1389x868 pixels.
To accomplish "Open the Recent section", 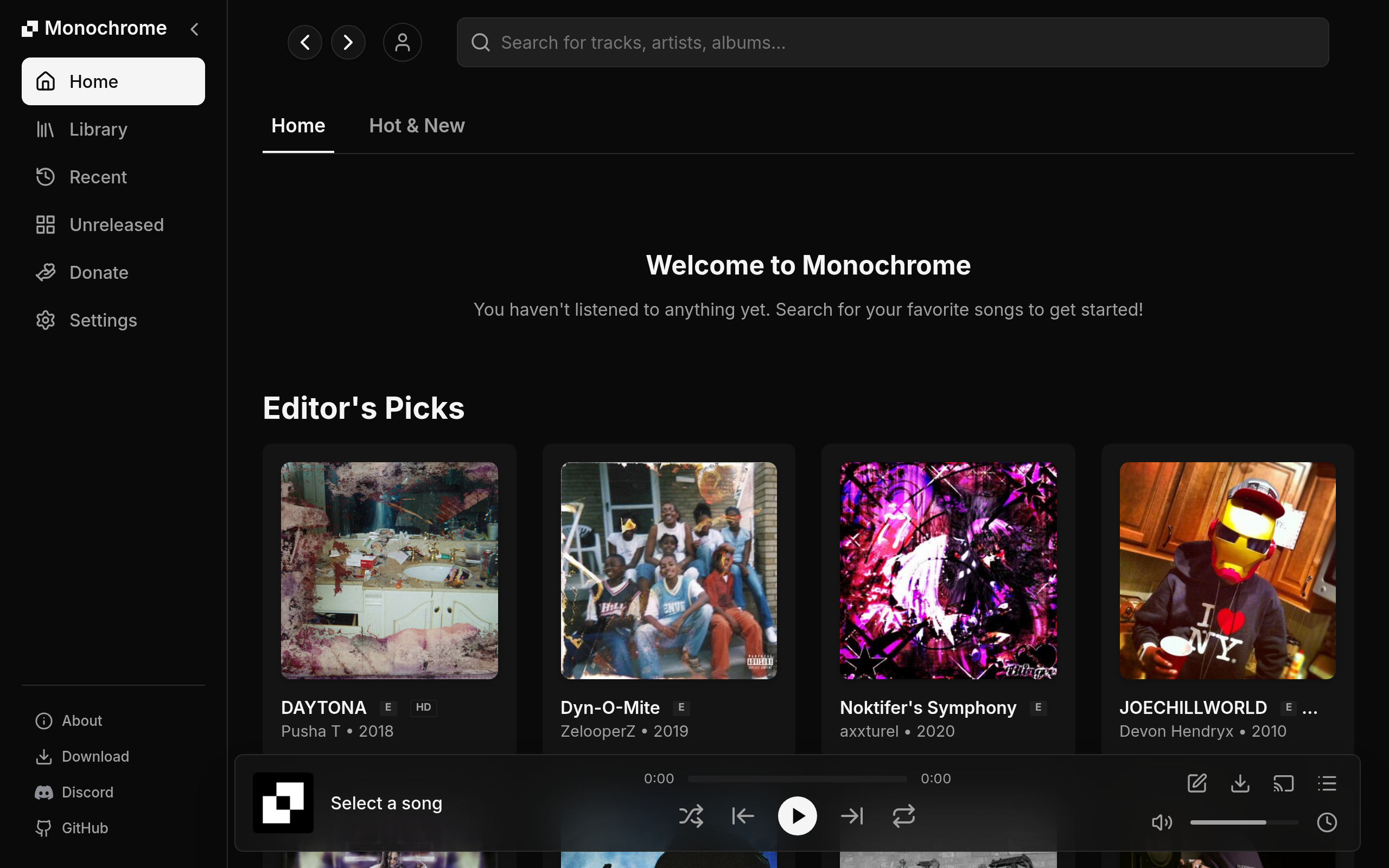I will coord(113,177).
